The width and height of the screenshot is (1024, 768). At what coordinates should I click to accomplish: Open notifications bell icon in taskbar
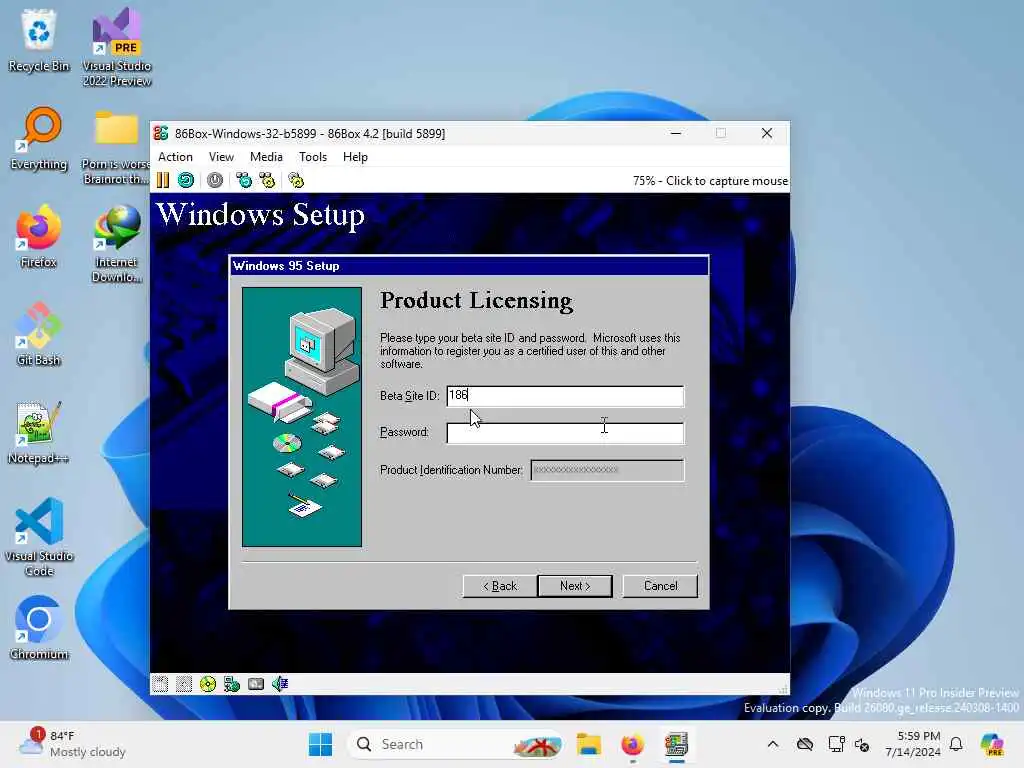(x=956, y=744)
